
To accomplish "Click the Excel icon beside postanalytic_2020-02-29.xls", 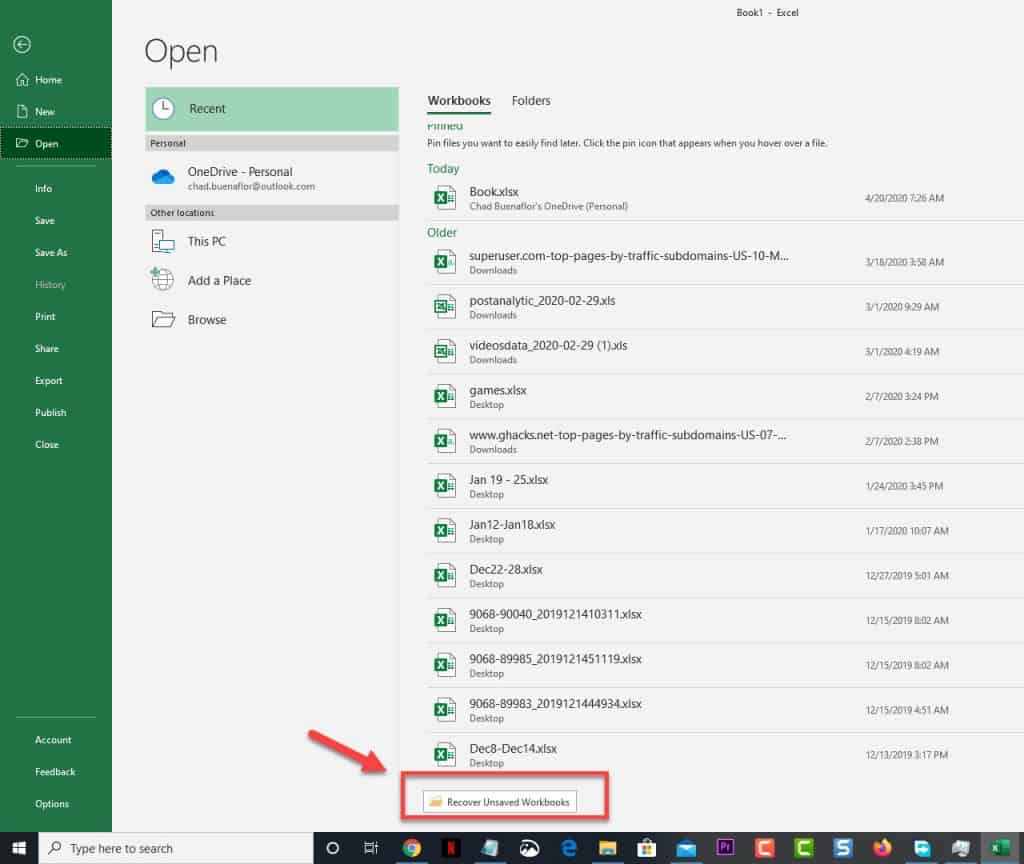I will coord(444,307).
